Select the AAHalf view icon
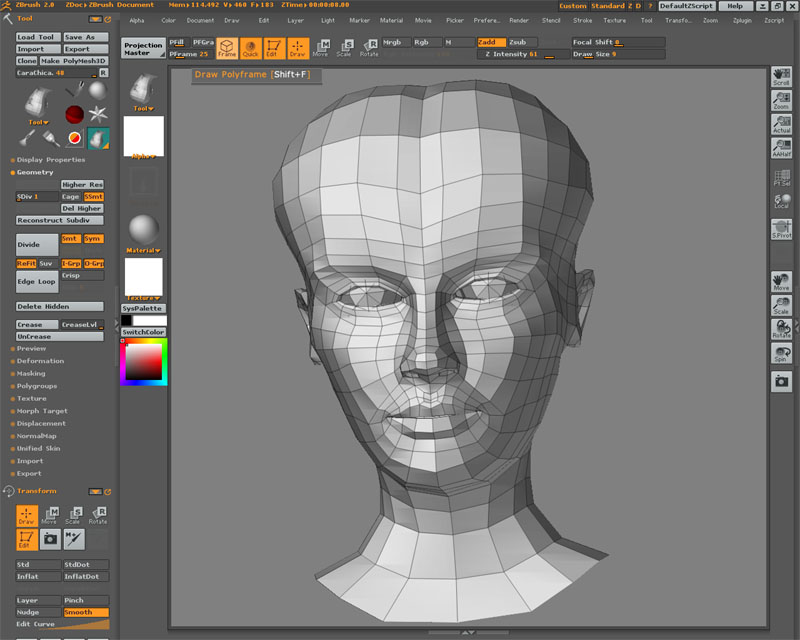The width and height of the screenshot is (800, 640). (x=781, y=148)
